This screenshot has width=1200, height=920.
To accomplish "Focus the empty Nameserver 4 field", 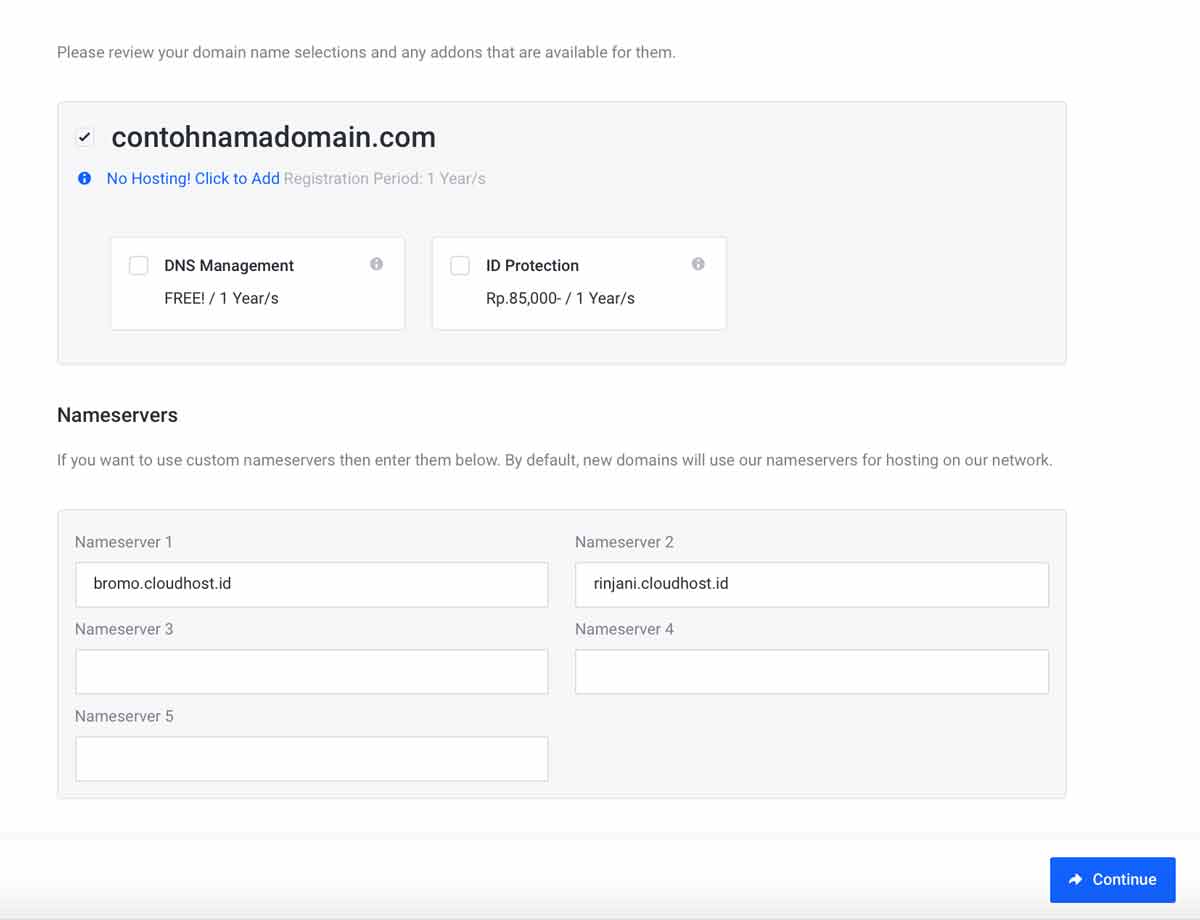I will coord(812,671).
